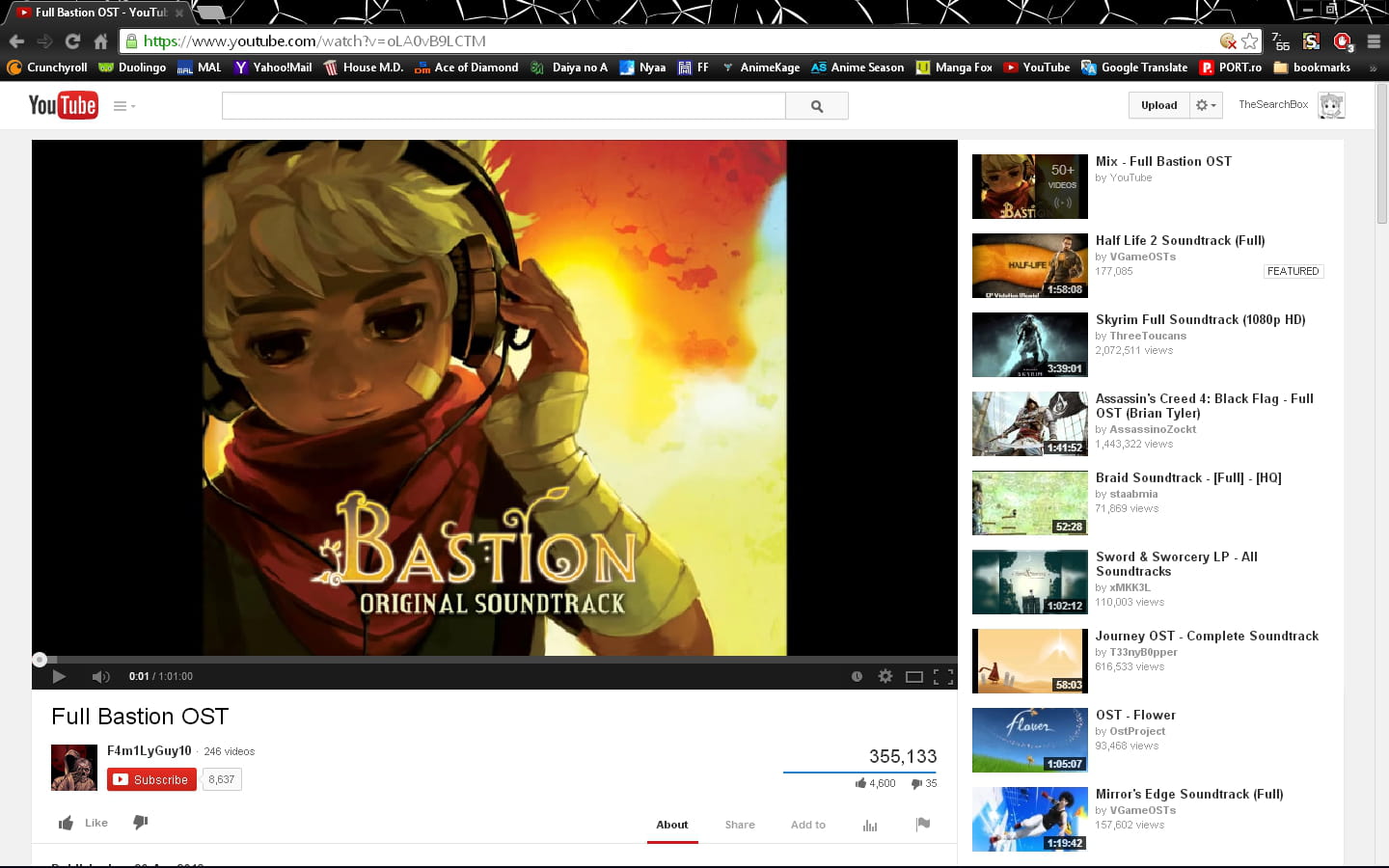Image resolution: width=1389 pixels, height=868 pixels.
Task: Open the video statistics bar chart icon
Action: [870, 826]
